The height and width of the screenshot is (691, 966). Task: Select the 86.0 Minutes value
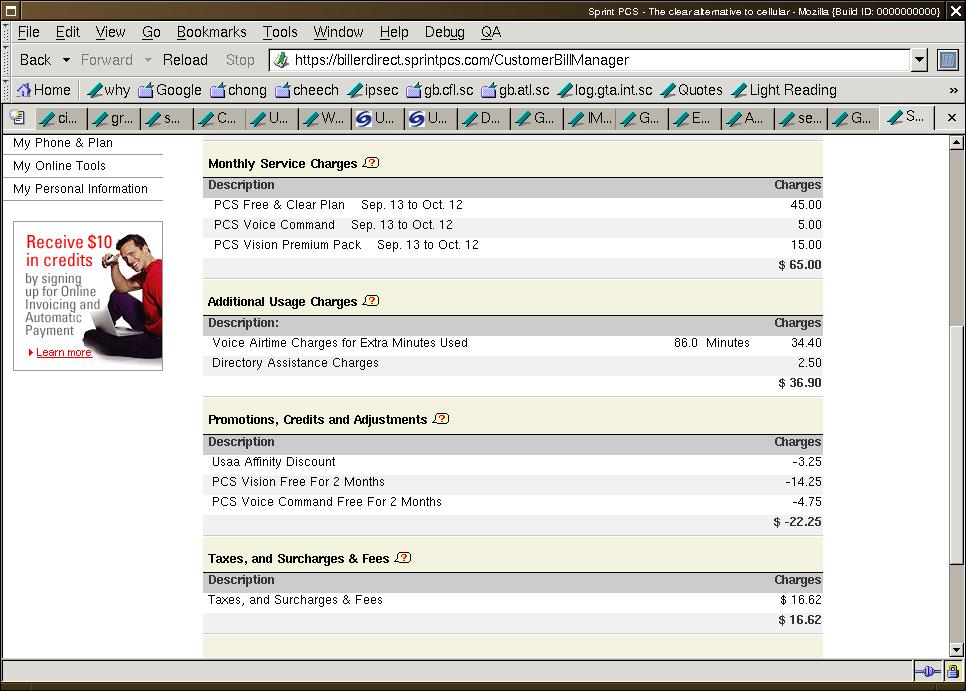(x=712, y=343)
